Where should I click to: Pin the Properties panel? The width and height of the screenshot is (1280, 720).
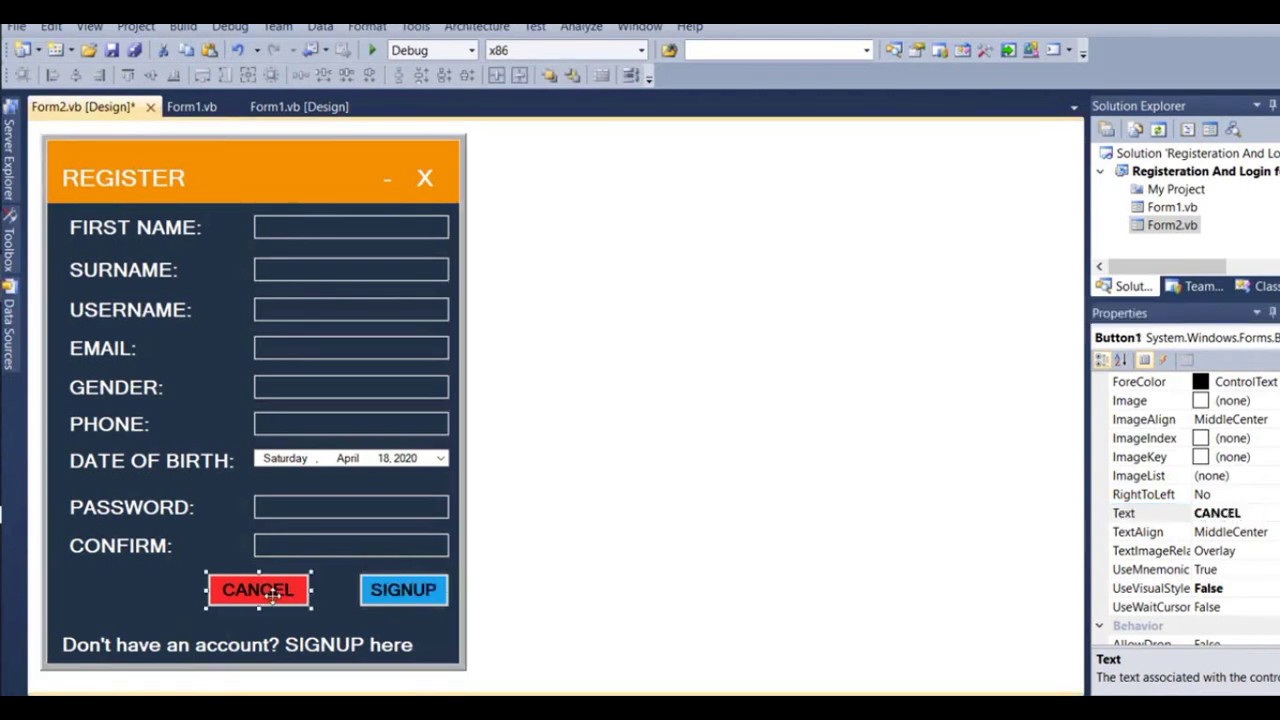1273,312
